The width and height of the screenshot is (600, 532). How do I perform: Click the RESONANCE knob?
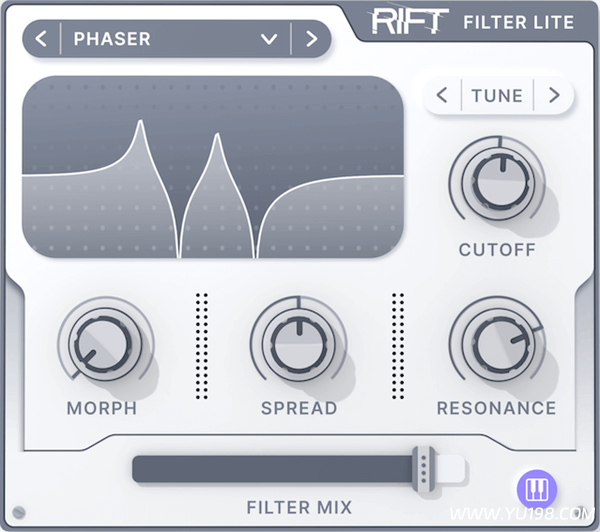500,343
